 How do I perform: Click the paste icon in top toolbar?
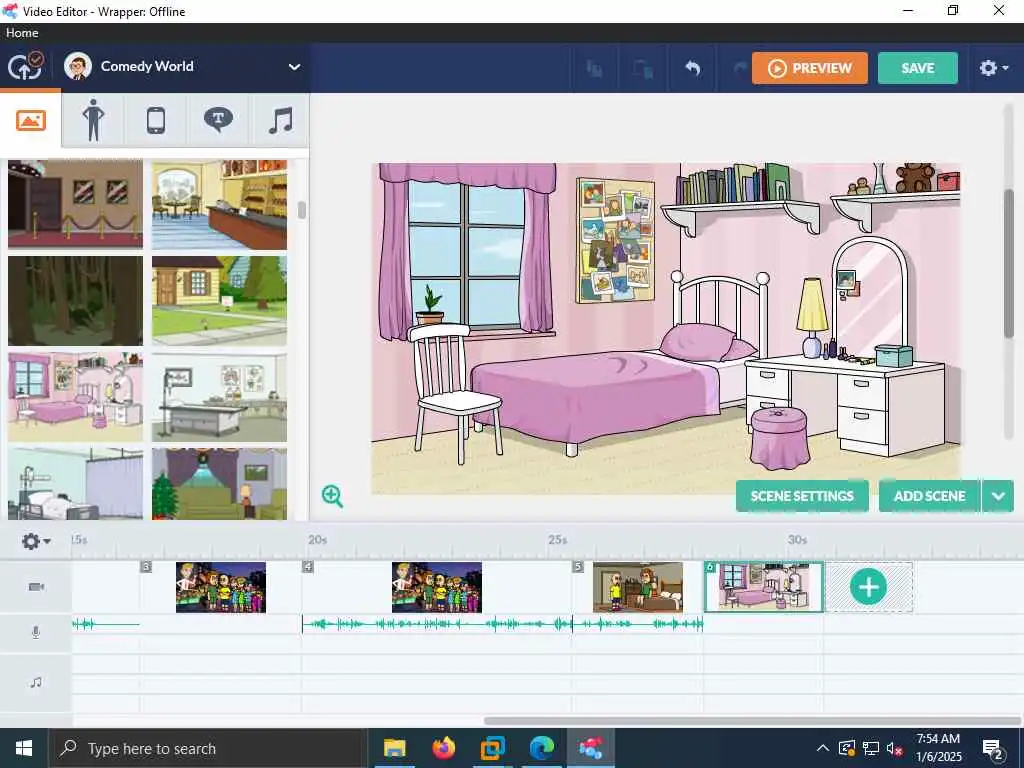pyautogui.click(x=643, y=68)
